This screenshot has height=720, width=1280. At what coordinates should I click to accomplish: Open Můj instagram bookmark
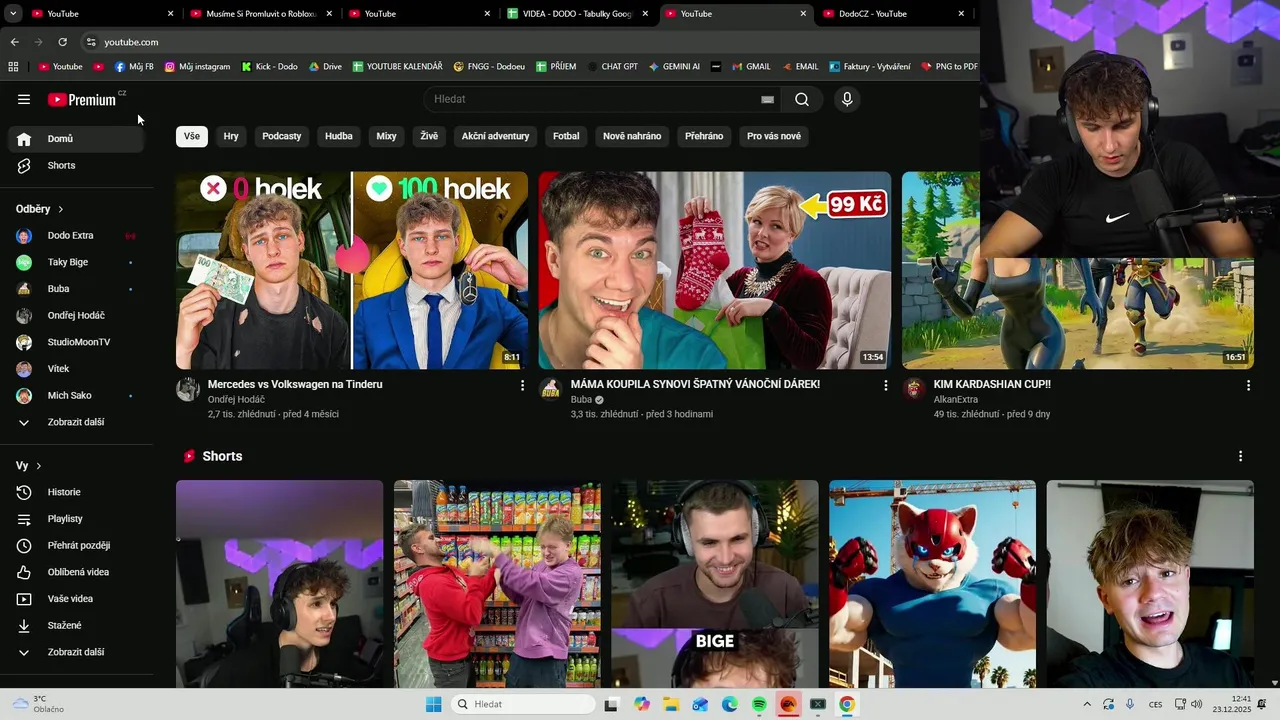(x=197, y=67)
